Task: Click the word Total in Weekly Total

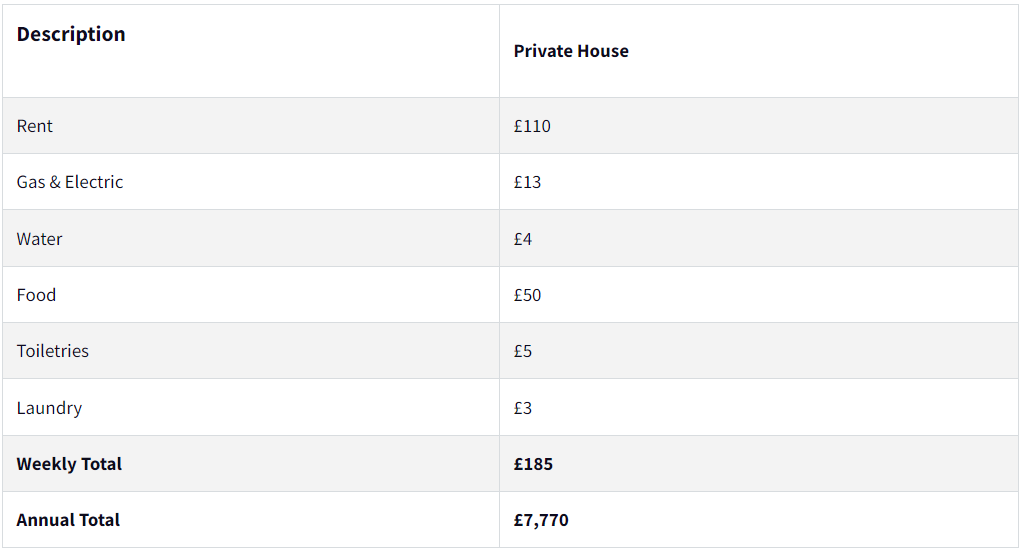Action: (101, 464)
